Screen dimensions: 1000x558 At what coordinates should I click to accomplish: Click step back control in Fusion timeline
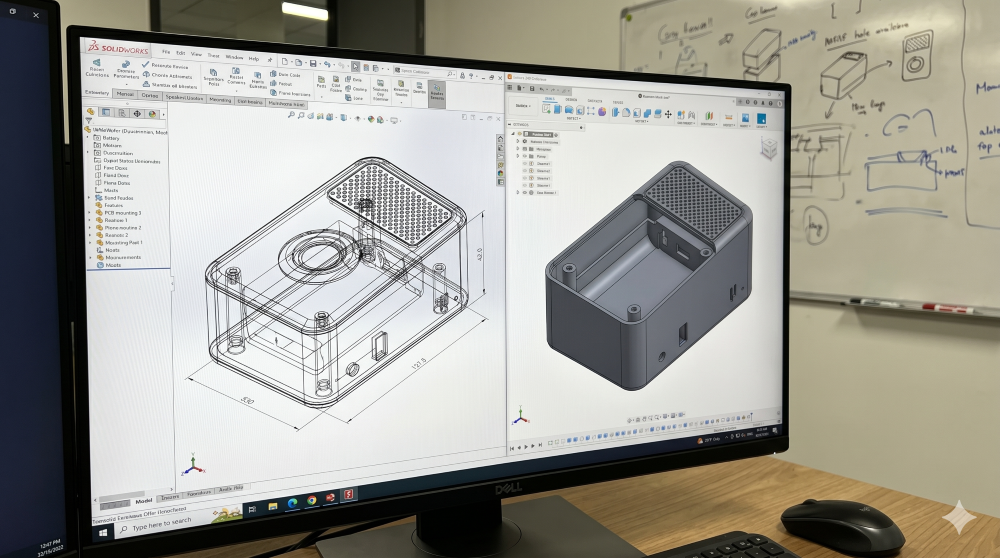pyautogui.click(x=519, y=448)
